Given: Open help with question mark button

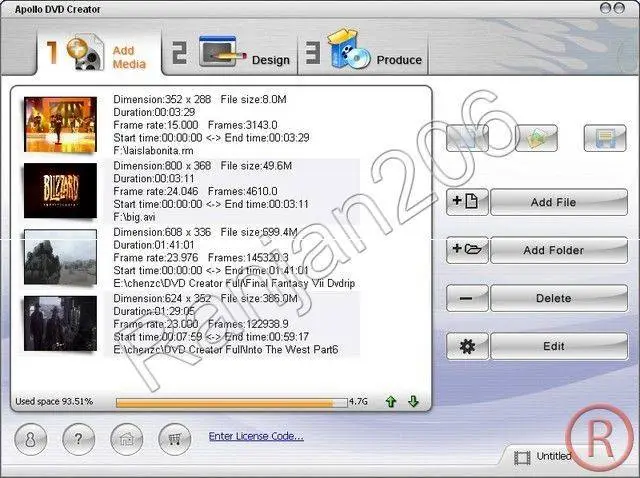Looking at the screenshot, I should pos(78,439).
